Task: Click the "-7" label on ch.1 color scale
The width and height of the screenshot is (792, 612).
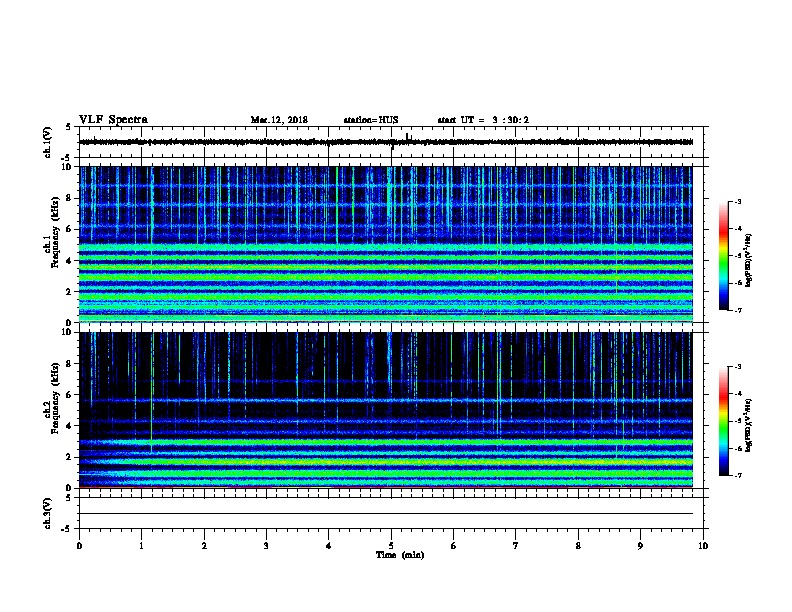Action: pos(738,310)
